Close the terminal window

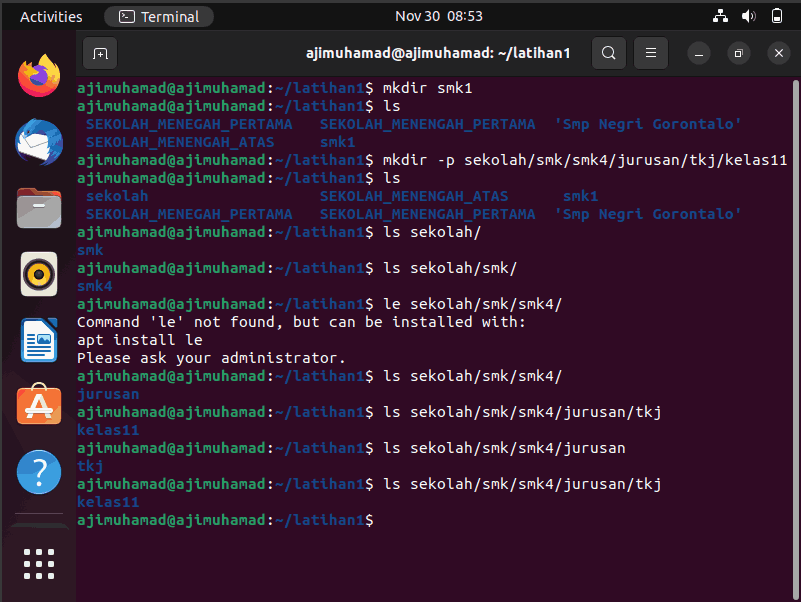pos(779,53)
